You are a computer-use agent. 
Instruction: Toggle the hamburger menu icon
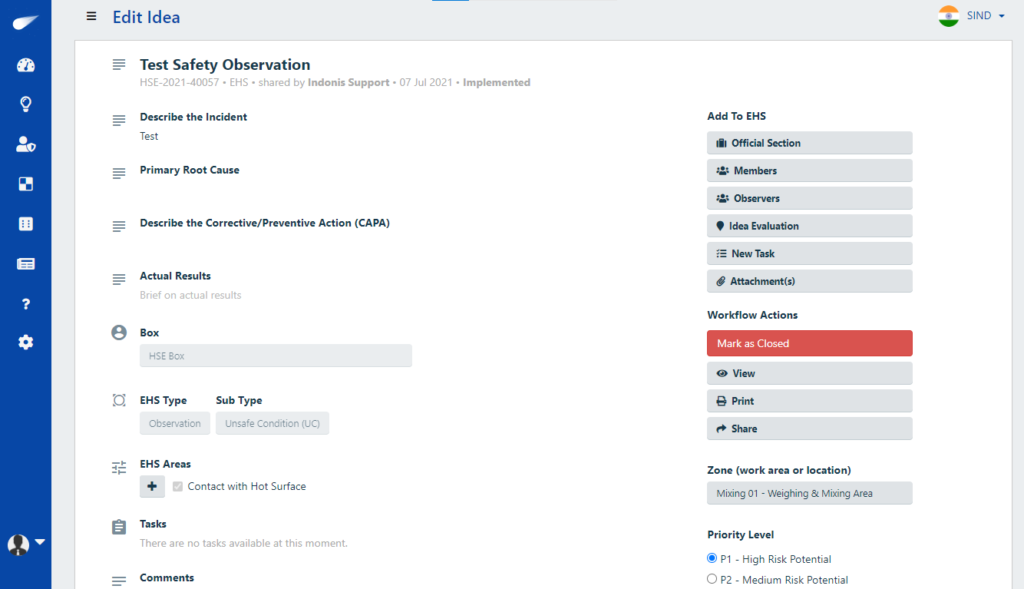92,16
